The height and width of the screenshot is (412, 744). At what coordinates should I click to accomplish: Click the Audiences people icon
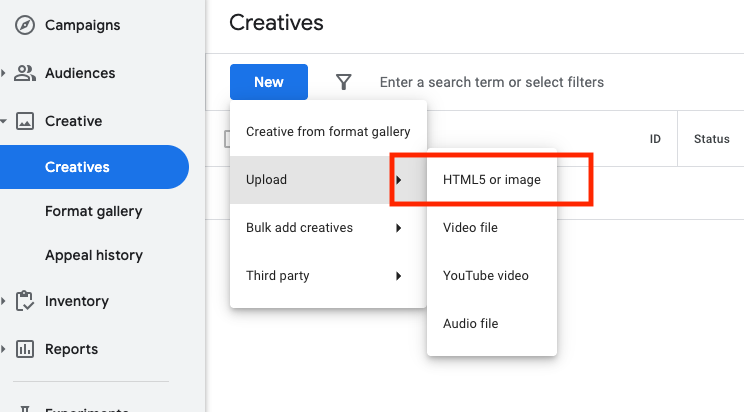pos(26,73)
